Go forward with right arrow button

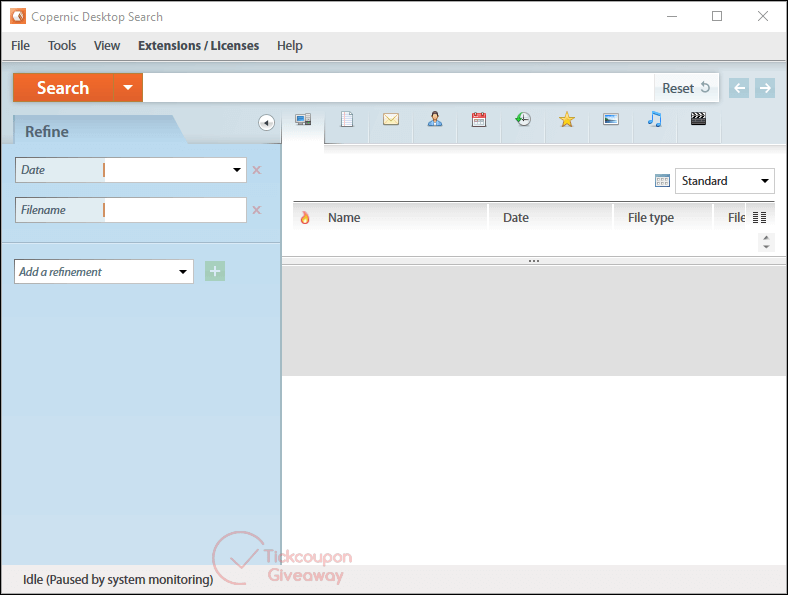pos(765,88)
